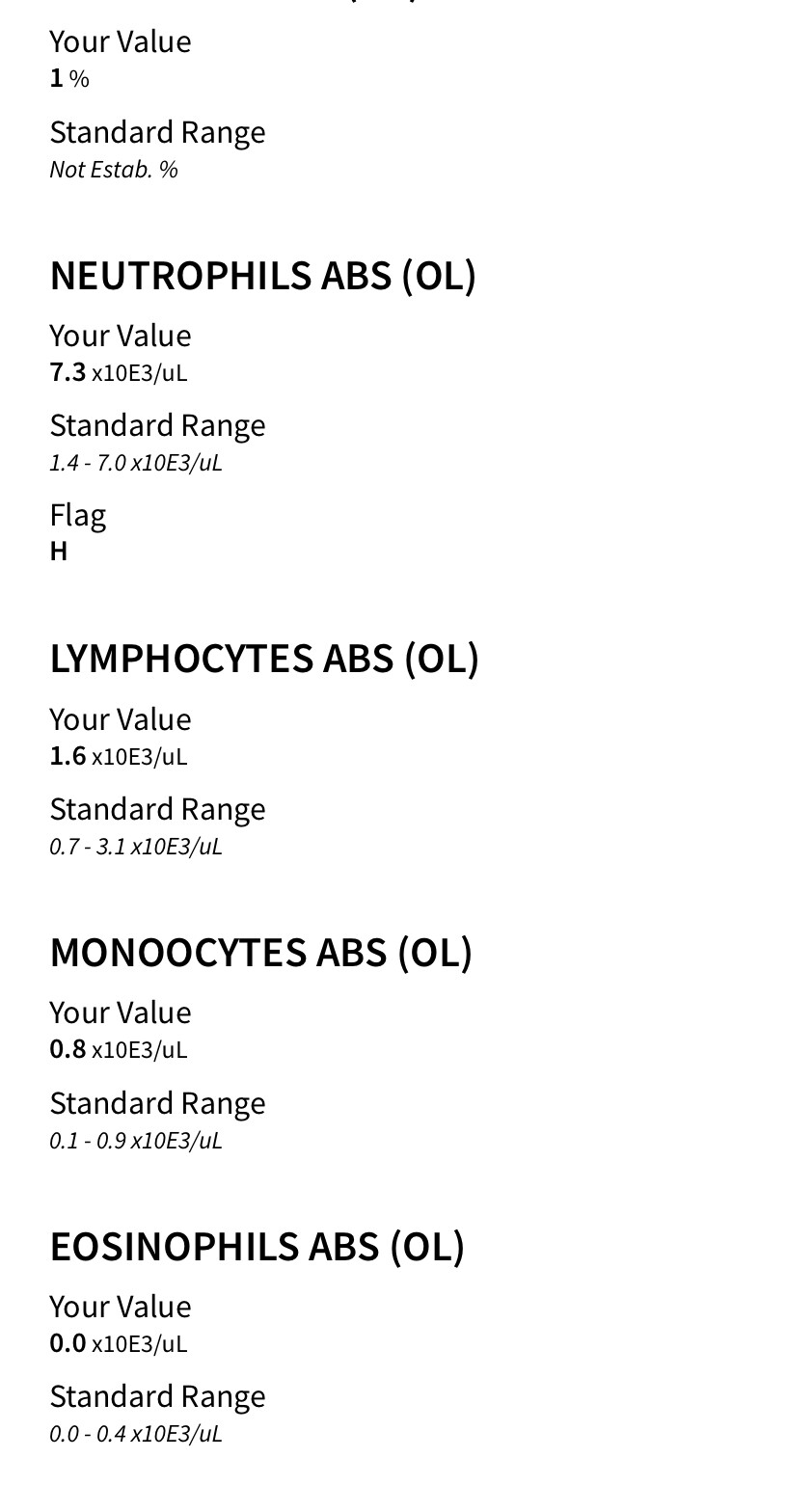786x1512 pixels.
Task: Select the Flag label under neutrophils
Action: [x=77, y=515]
